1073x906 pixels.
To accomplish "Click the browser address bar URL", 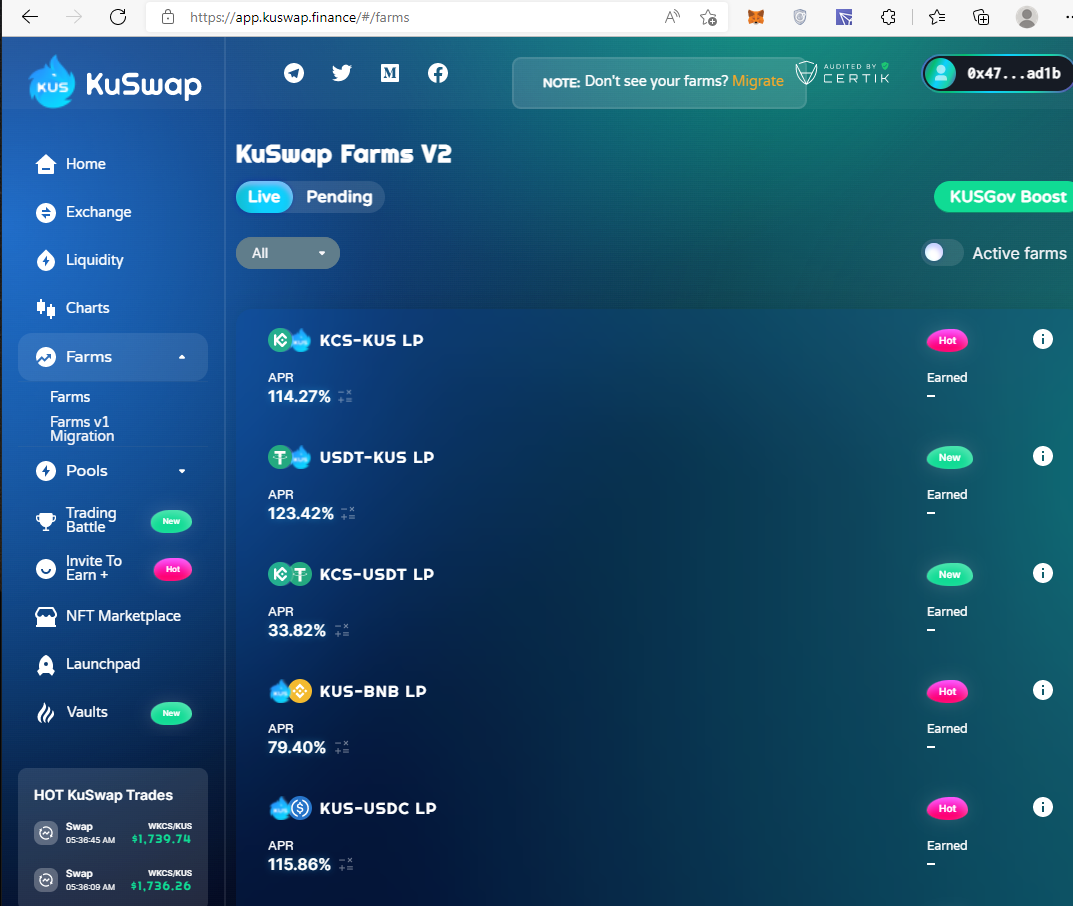I will click(300, 17).
